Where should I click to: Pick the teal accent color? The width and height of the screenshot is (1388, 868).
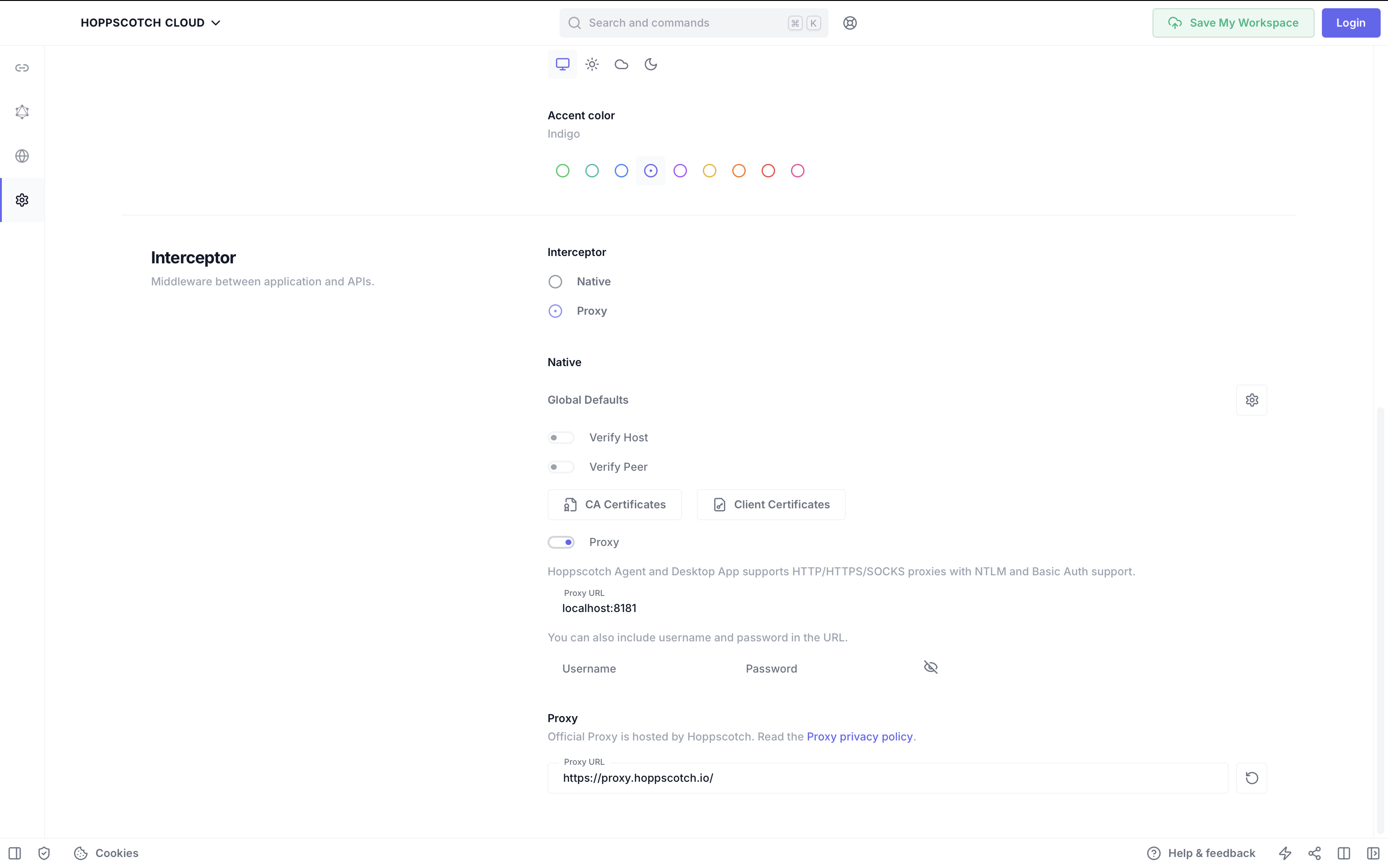tap(592, 171)
